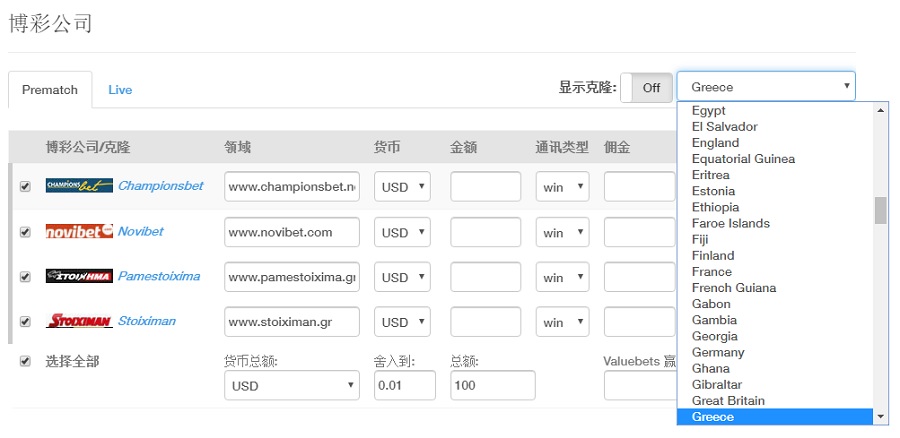Choose Eritrea from the list
Screen dimensions: 900x438
tap(775, 175)
